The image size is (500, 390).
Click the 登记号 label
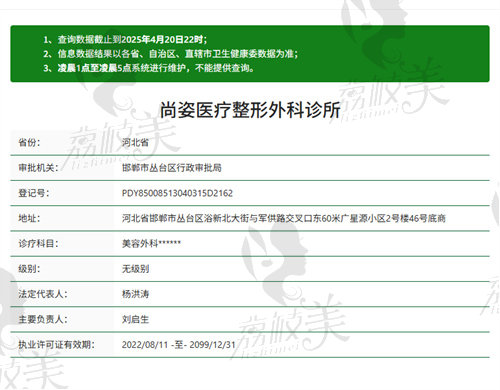34,193
